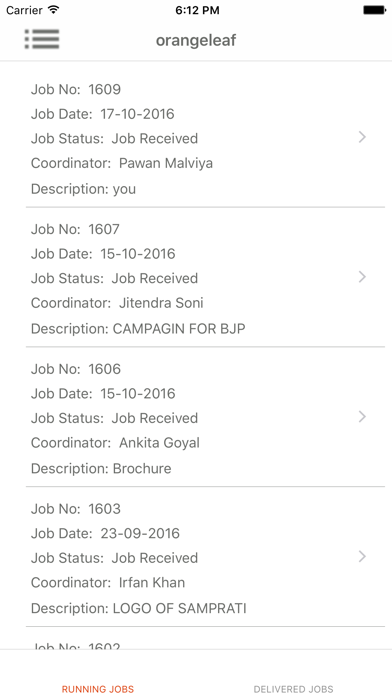This screenshot has height=696, width=392.
Task: Tap coordinator Jitendra Soni line
Action: [117, 303]
